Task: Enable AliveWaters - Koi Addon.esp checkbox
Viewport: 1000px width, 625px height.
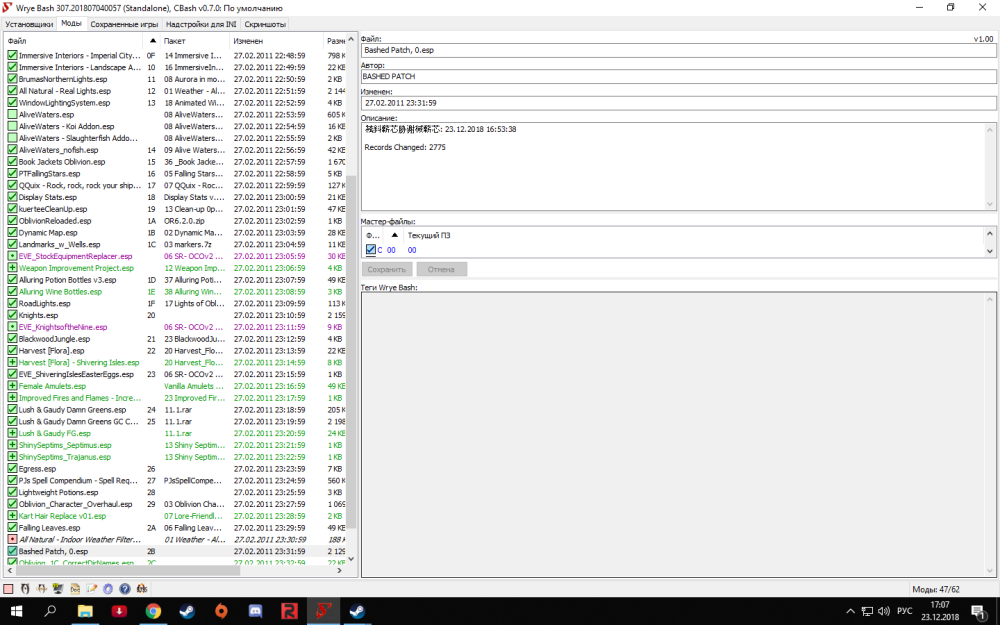Action: pos(12,126)
